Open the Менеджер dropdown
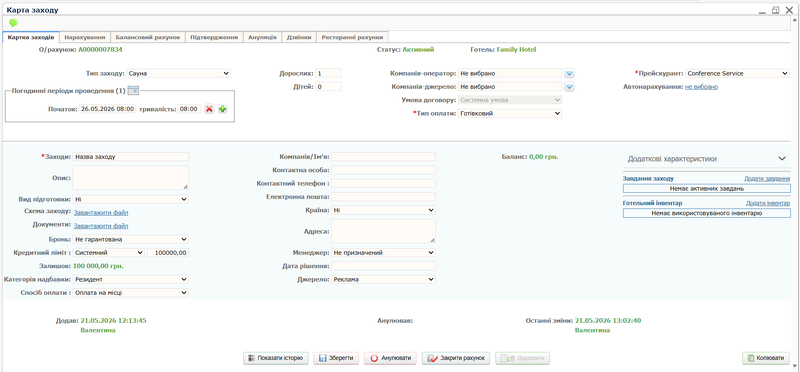The height and width of the screenshot is (372, 800). (x=383, y=252)
